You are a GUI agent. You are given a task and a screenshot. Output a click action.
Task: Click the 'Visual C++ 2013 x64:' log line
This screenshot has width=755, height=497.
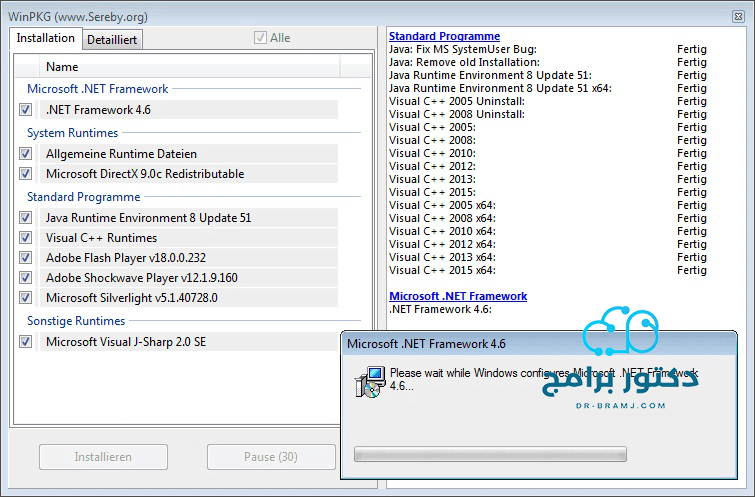coord(442,257)
